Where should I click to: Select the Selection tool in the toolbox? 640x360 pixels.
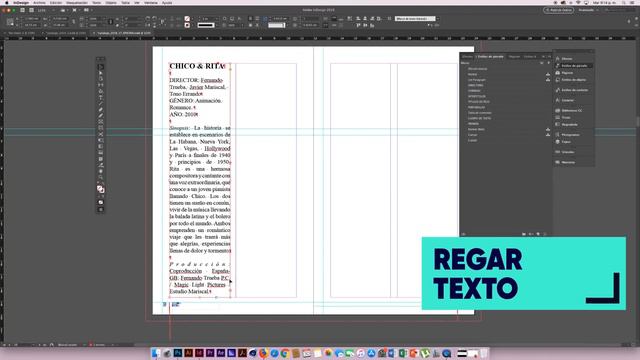click(101, 67)
